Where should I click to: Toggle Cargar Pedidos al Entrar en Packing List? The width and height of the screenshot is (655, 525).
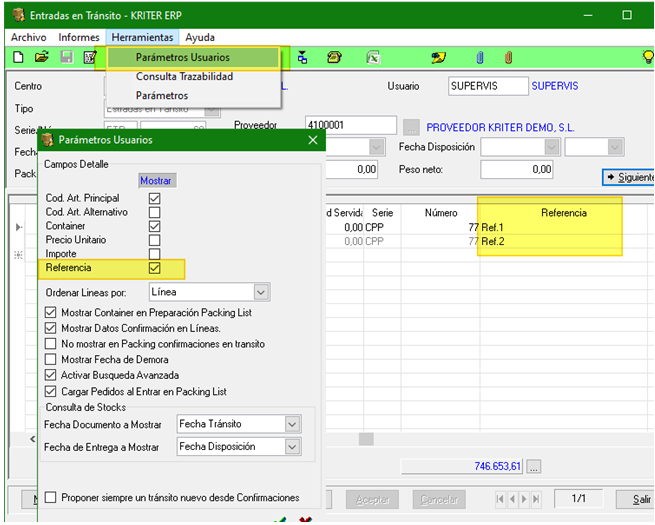[51, 391]
